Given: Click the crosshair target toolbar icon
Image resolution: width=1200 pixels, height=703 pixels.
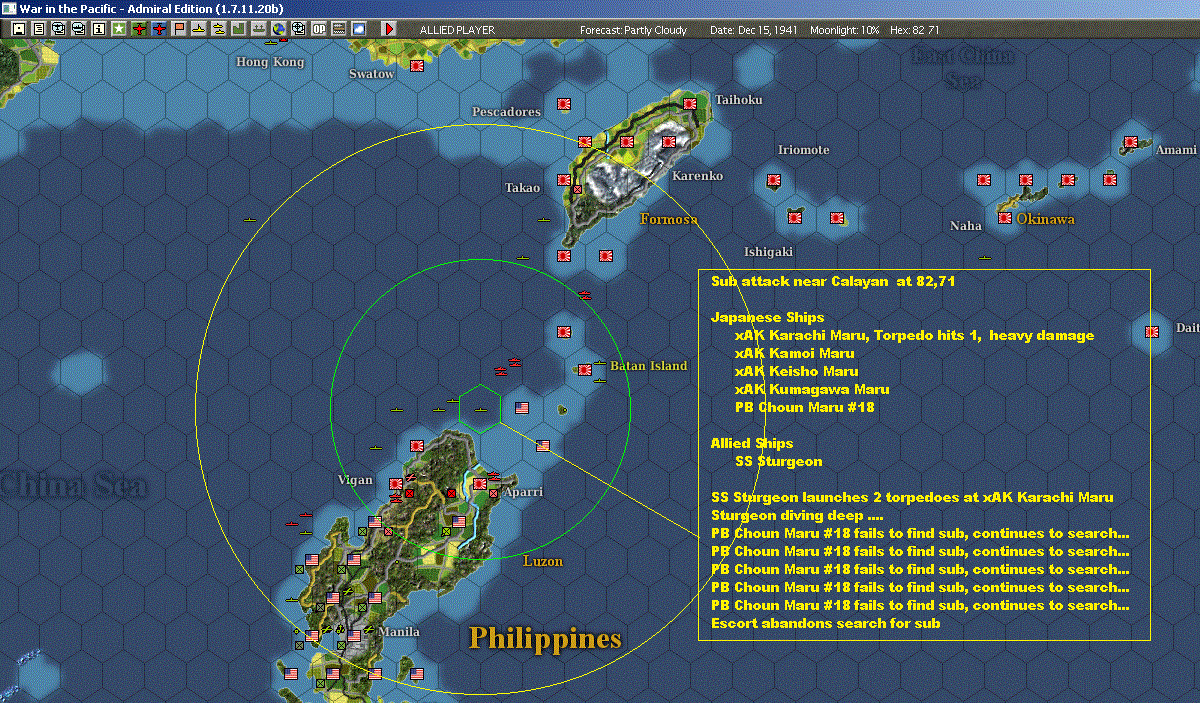Looking at the screenshot, I should click(x=298, y=29).
